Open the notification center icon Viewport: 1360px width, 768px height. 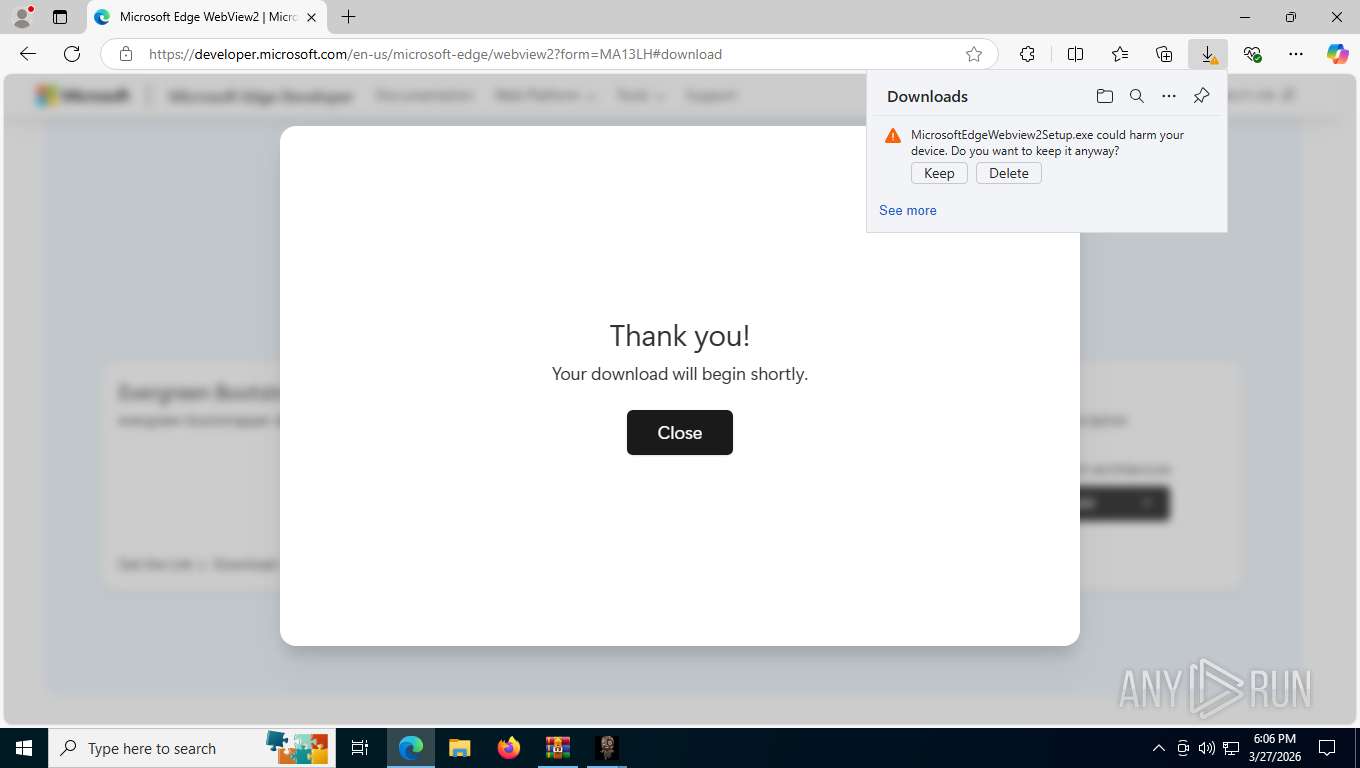(1327, 748)
